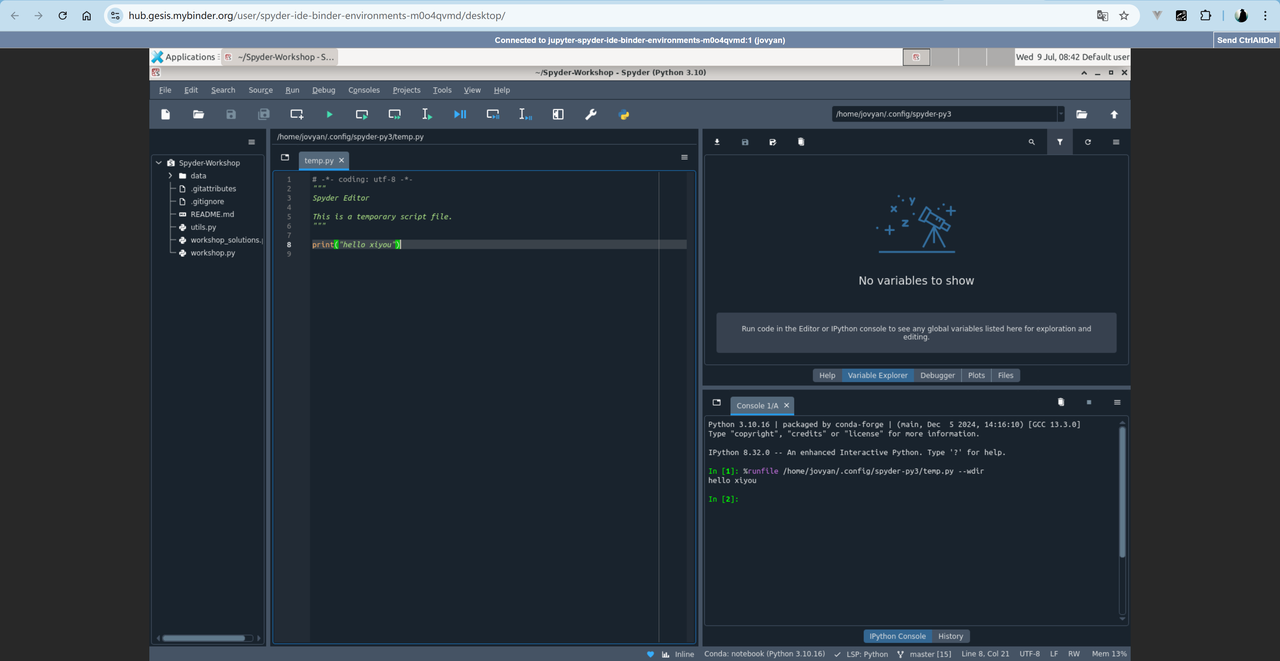Click the heart icon in status bar
Viewport: 1280px width, 661px height.
(x=650, y=654)
